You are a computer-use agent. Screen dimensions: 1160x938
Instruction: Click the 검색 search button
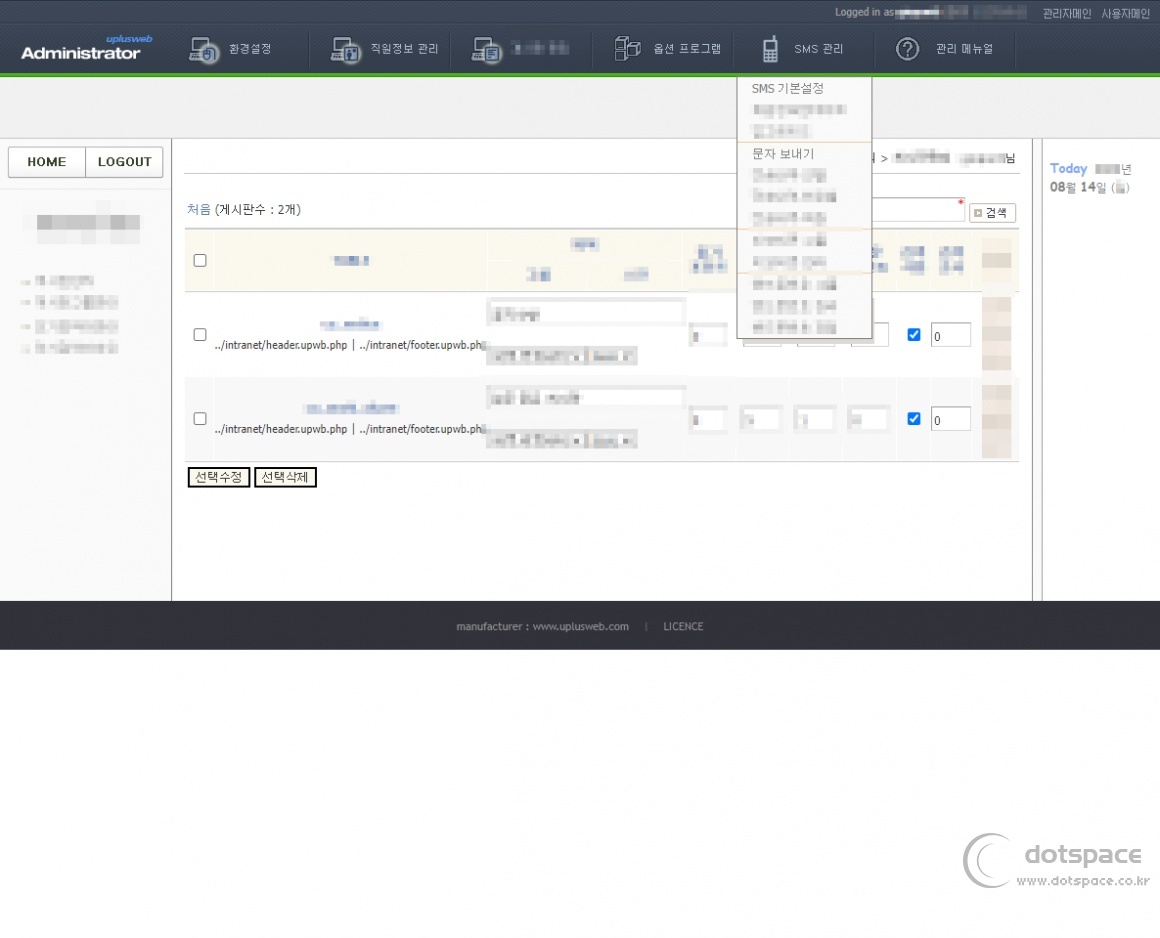click(992, 213)
